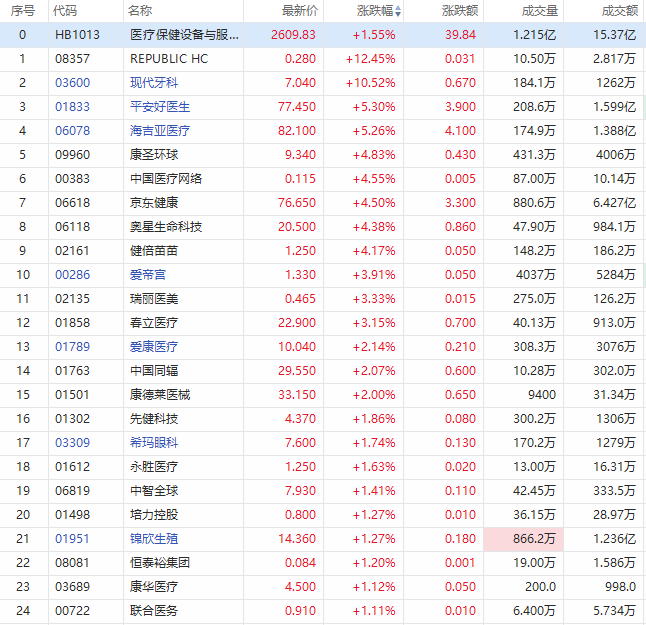Open 平安好医生 stock link

(160, 107)
